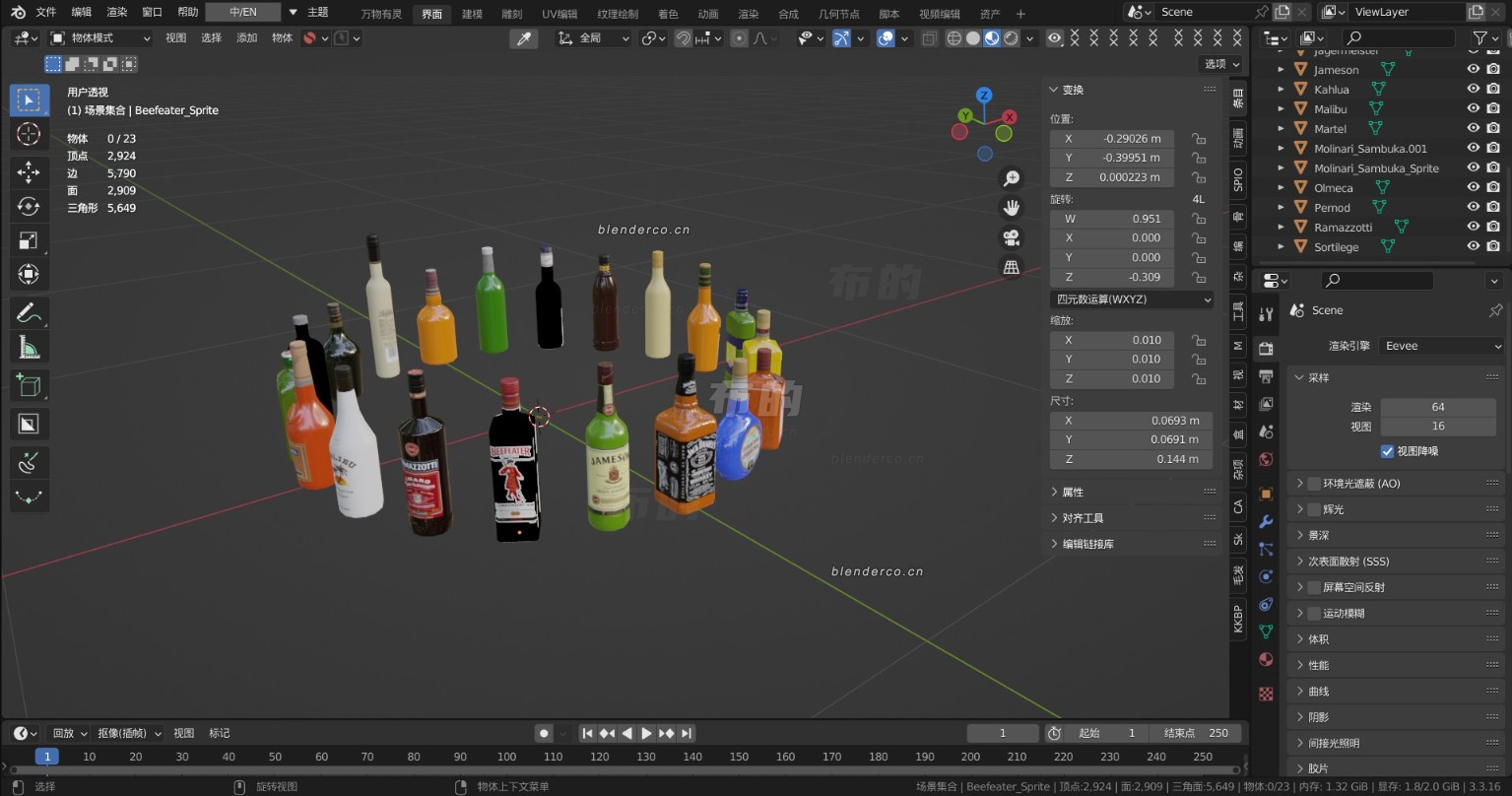Disable render camera icon for Malibu
This screenshot has width=1512, height=796.
tap(1493, 108)
